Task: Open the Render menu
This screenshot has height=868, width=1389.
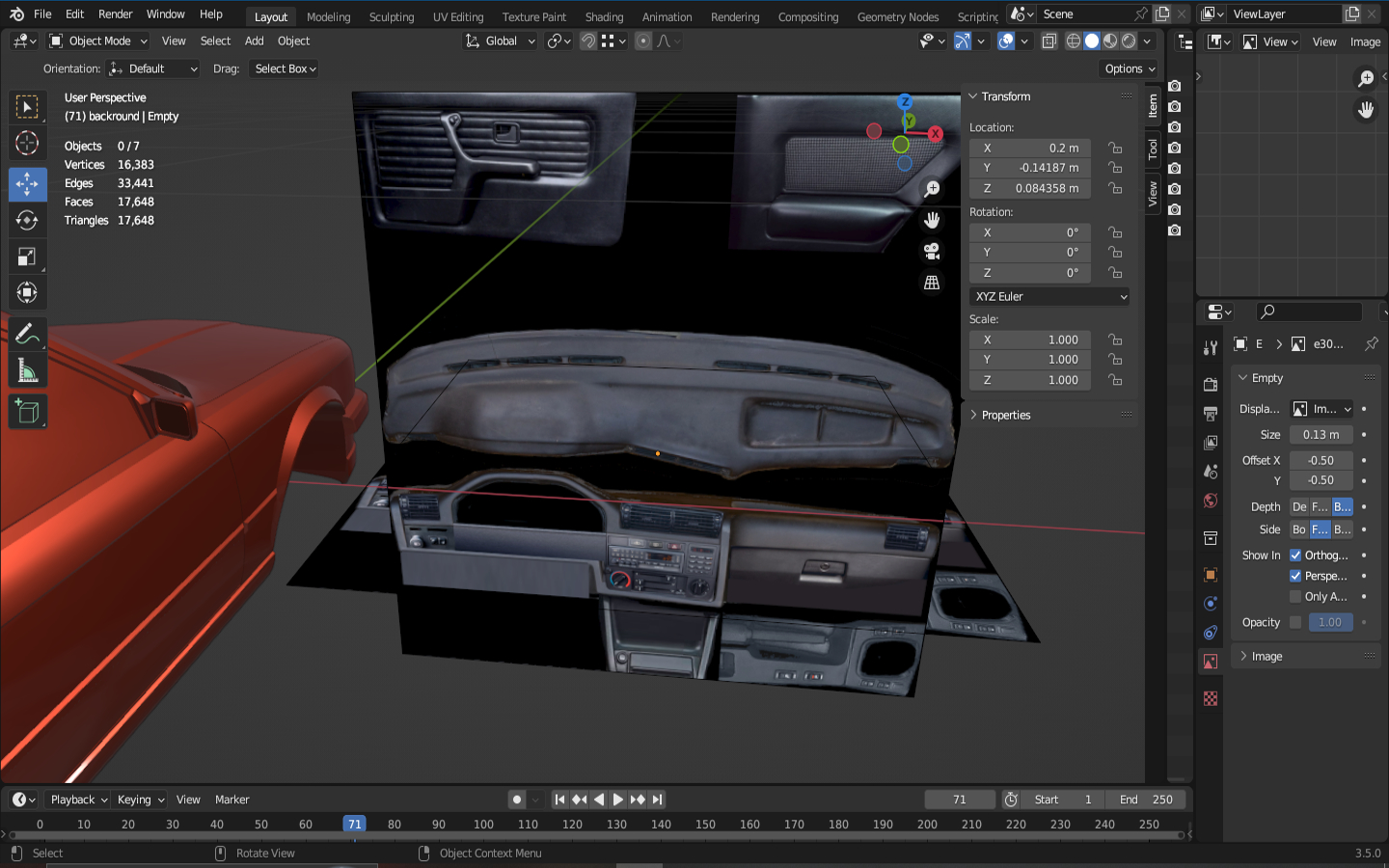Action: [x=115, y=14]
